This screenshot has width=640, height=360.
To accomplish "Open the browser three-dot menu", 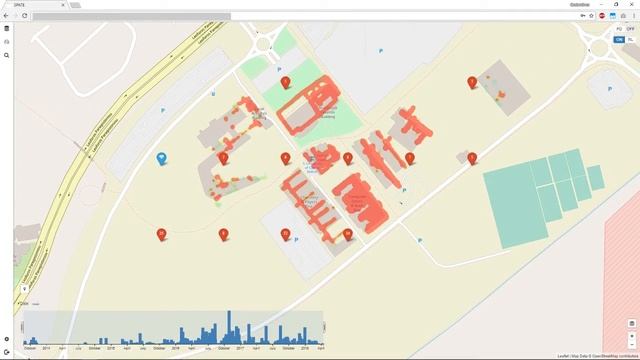I will tap(634, 16).
